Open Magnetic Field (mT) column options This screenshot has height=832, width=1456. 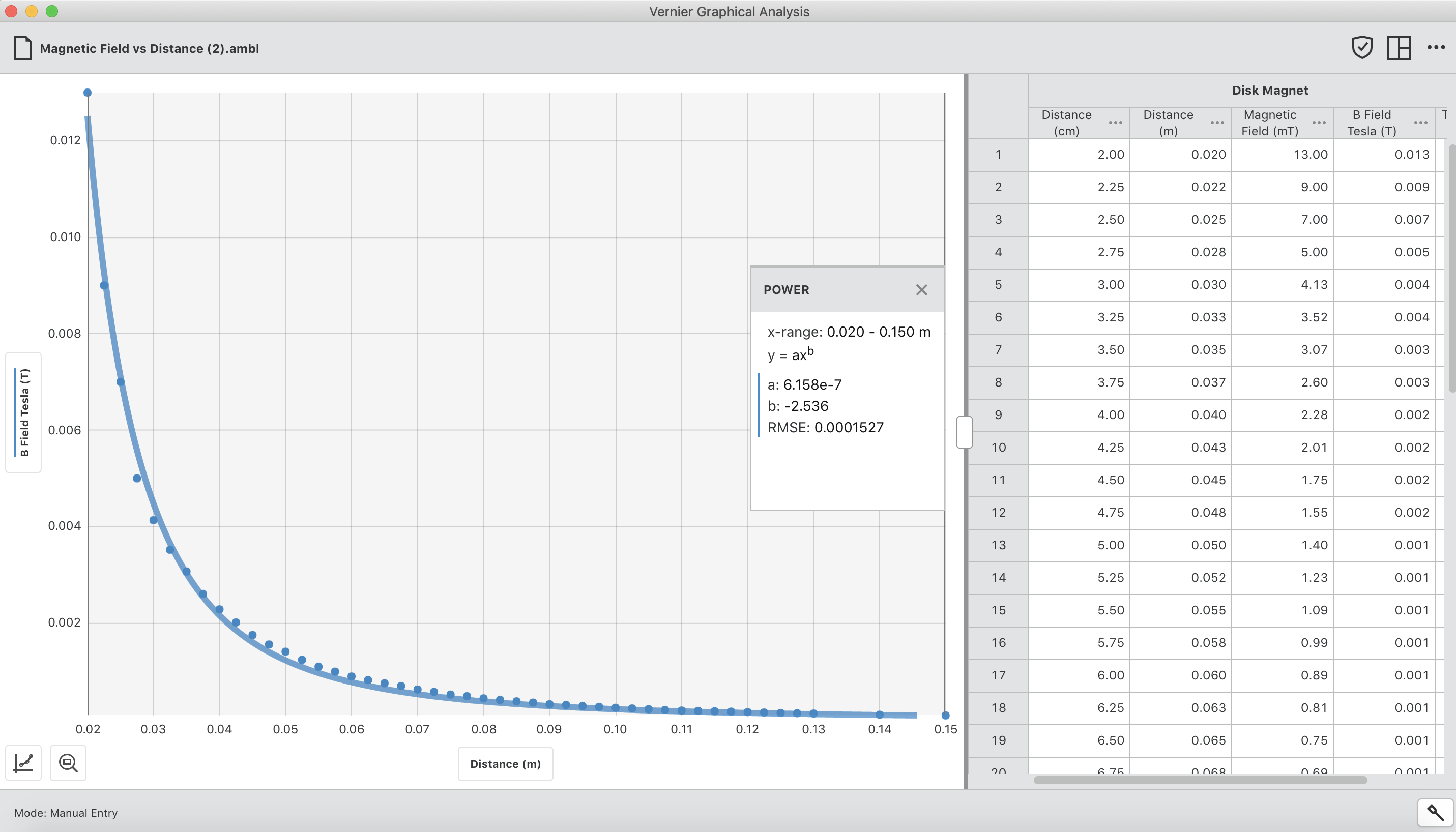tap(1318, 123)
